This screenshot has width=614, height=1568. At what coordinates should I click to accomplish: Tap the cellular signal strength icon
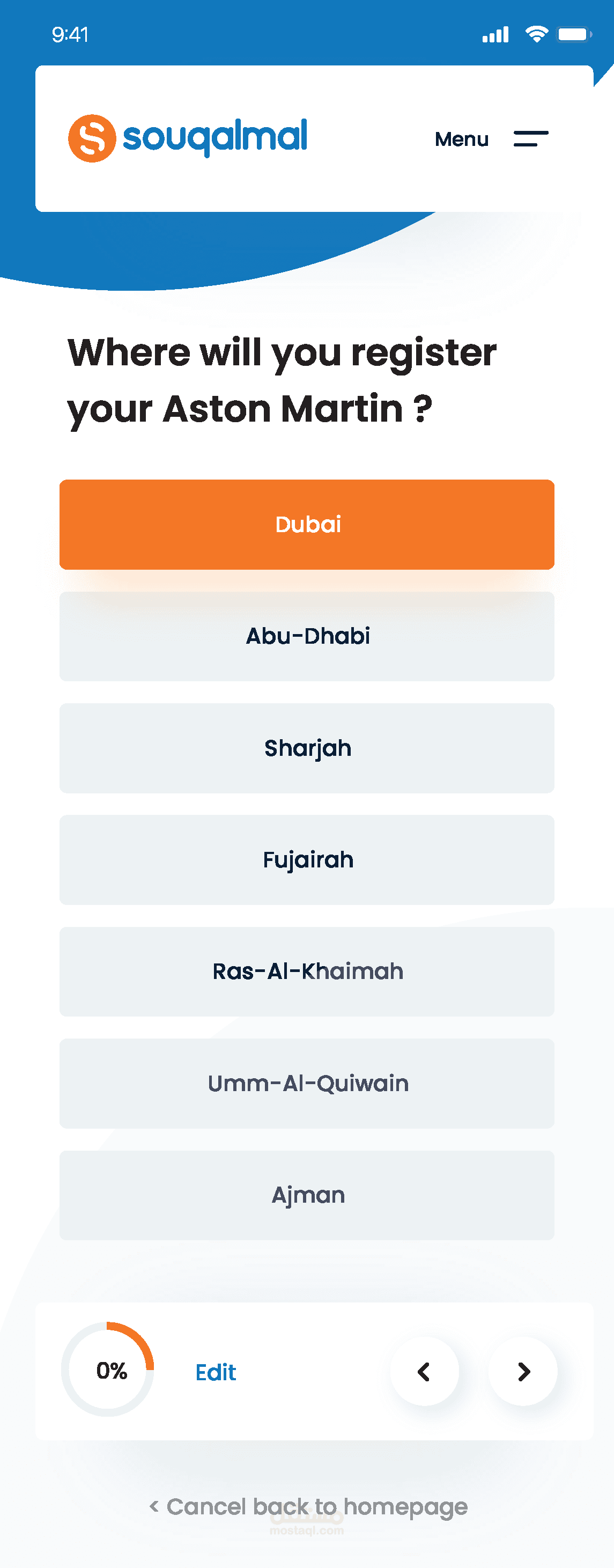pos(495,35)
